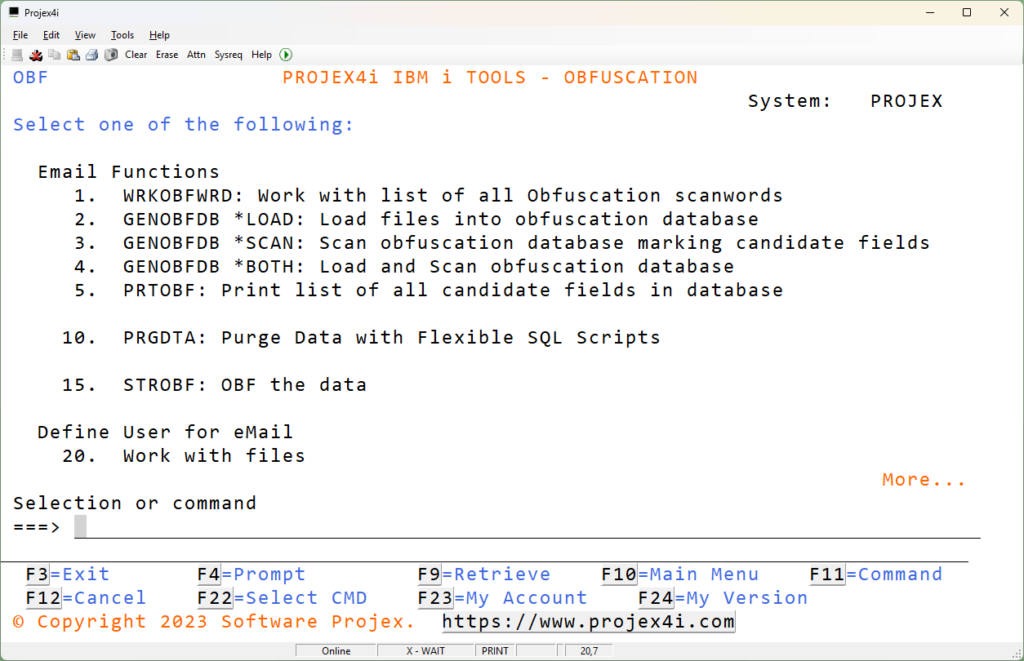Click F12=Cancel function key
The width and height of the screenshot is (1024, 661).
86,598
